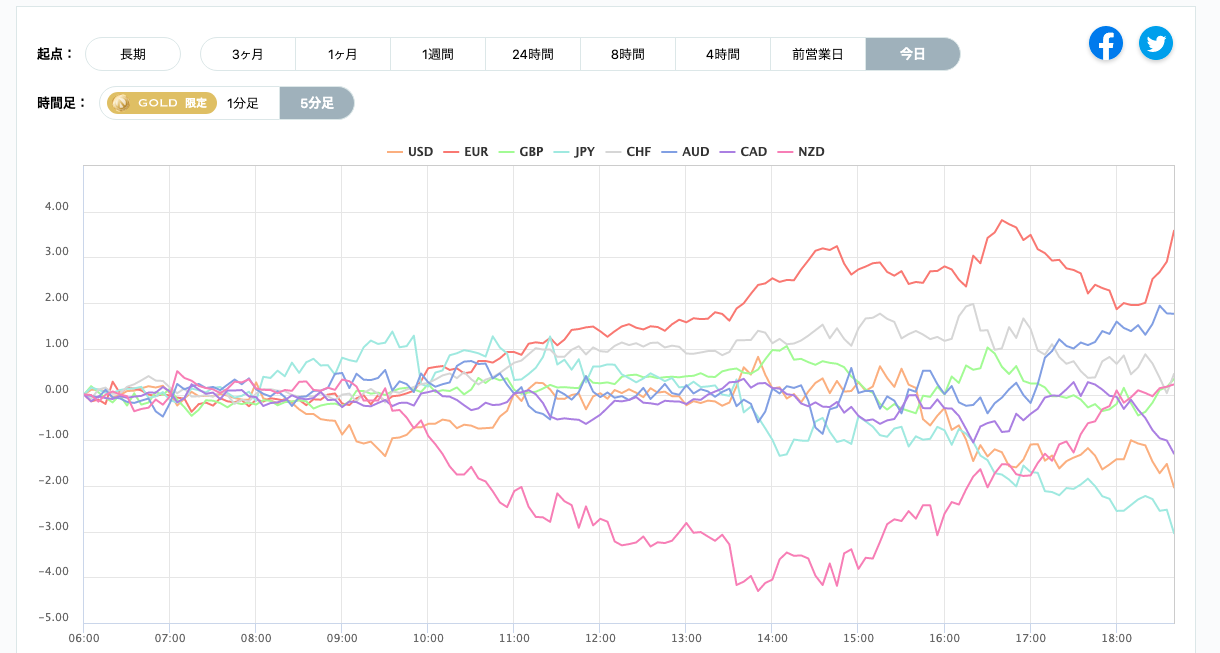Select the 長期 time range button
Viewport: 1220px width, 653px height.
click(x=133, y=54)
